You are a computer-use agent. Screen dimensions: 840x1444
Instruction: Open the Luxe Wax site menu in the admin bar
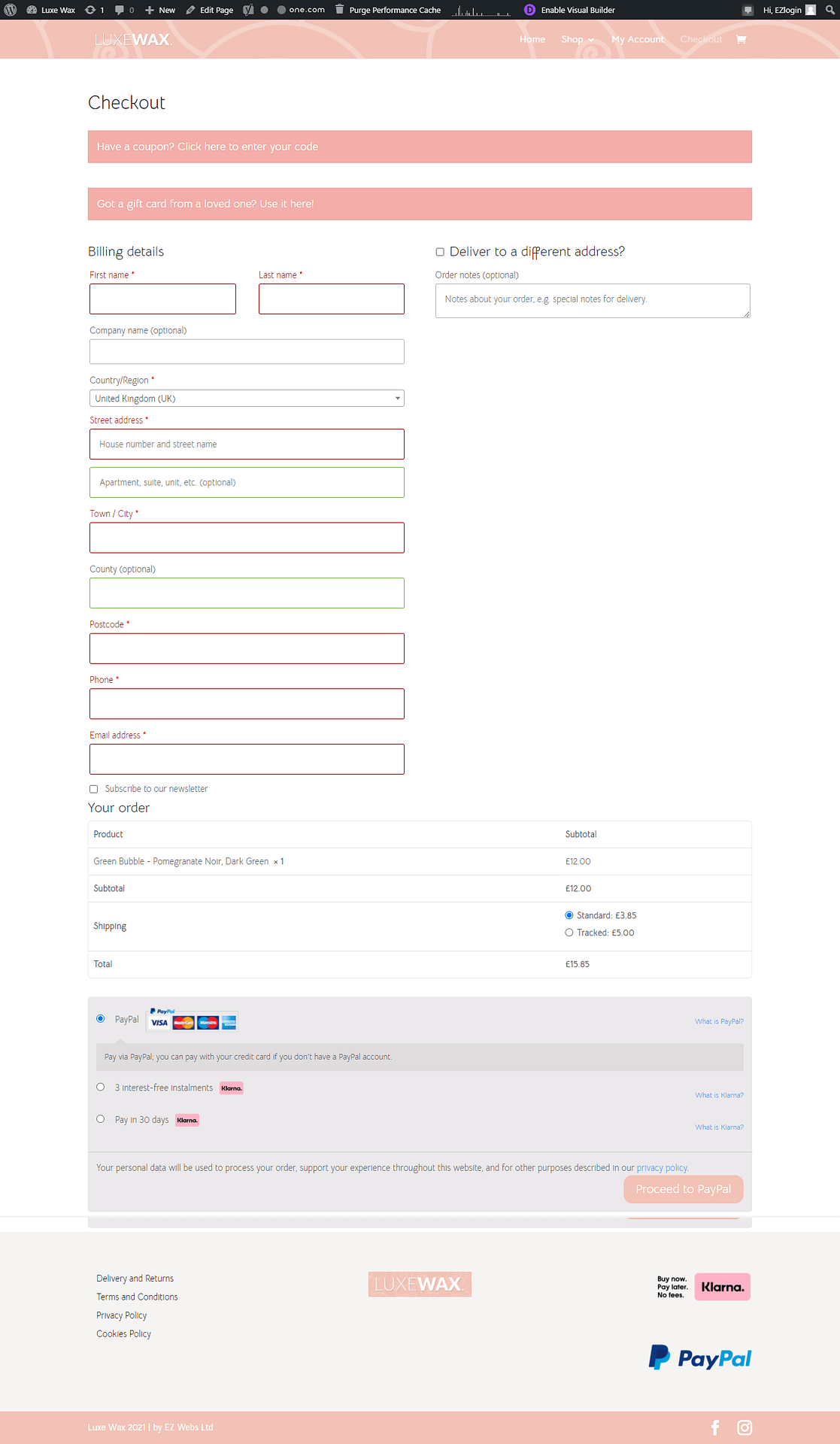pyautogui.click(x=51, y=10)
